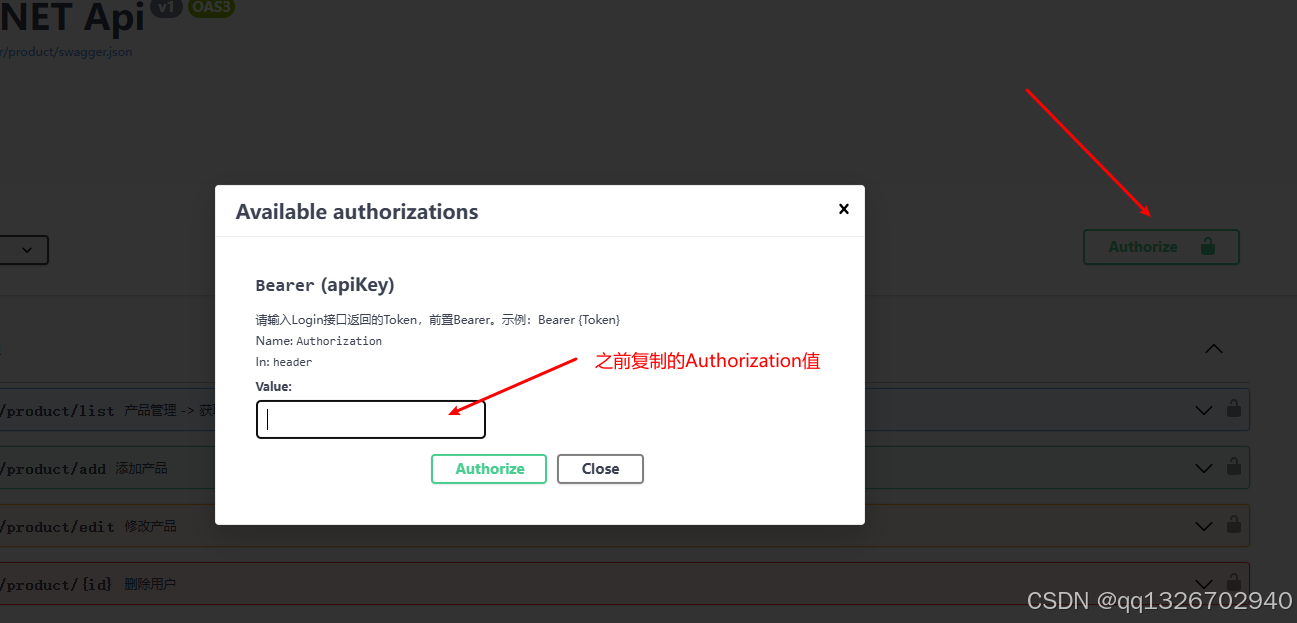Image resolution: width=1297 pixels, height=623 pixels.
Task: Click the lock icon on /product/edit endpoint
Action: (x=1234, y=525)
